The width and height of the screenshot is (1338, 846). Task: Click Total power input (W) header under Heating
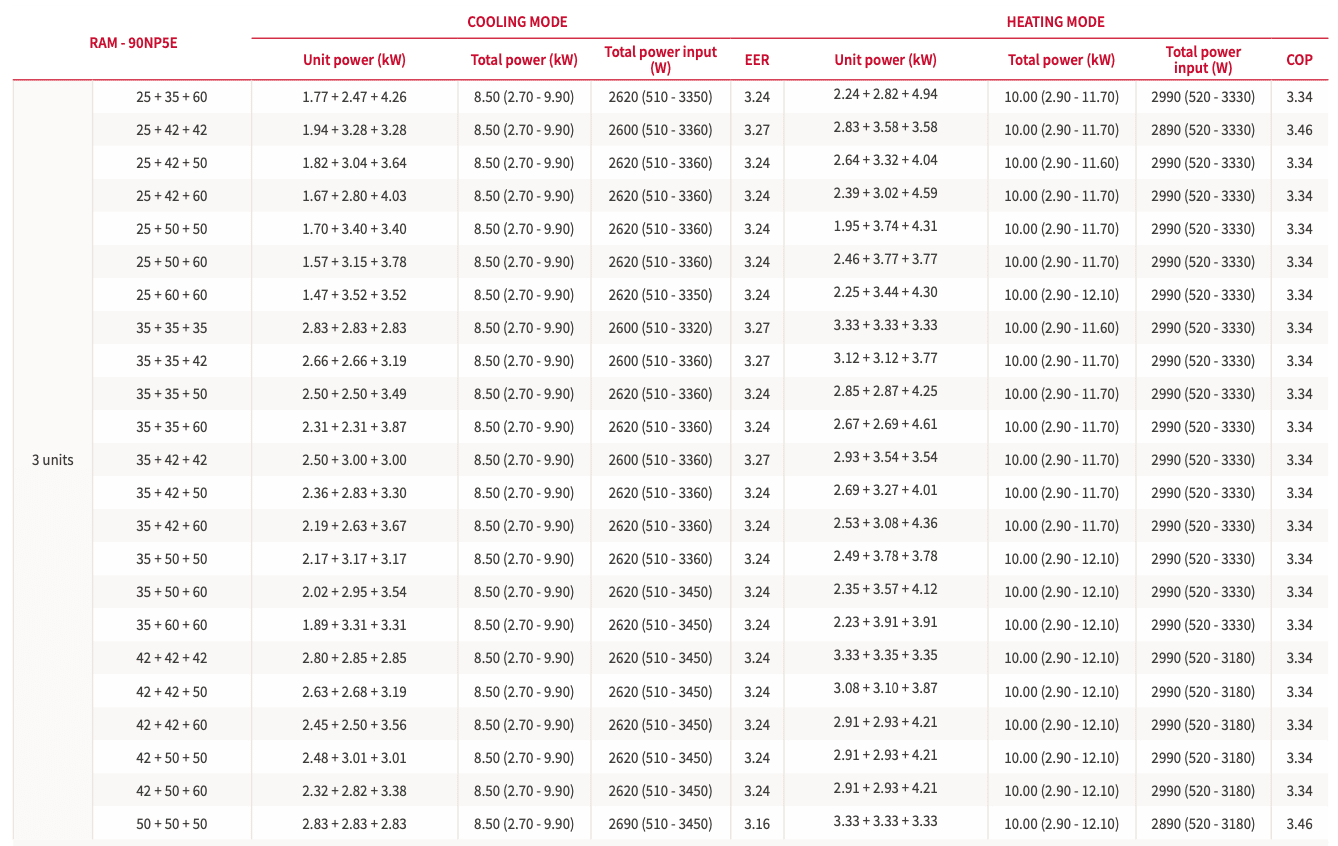(1203, 60)
